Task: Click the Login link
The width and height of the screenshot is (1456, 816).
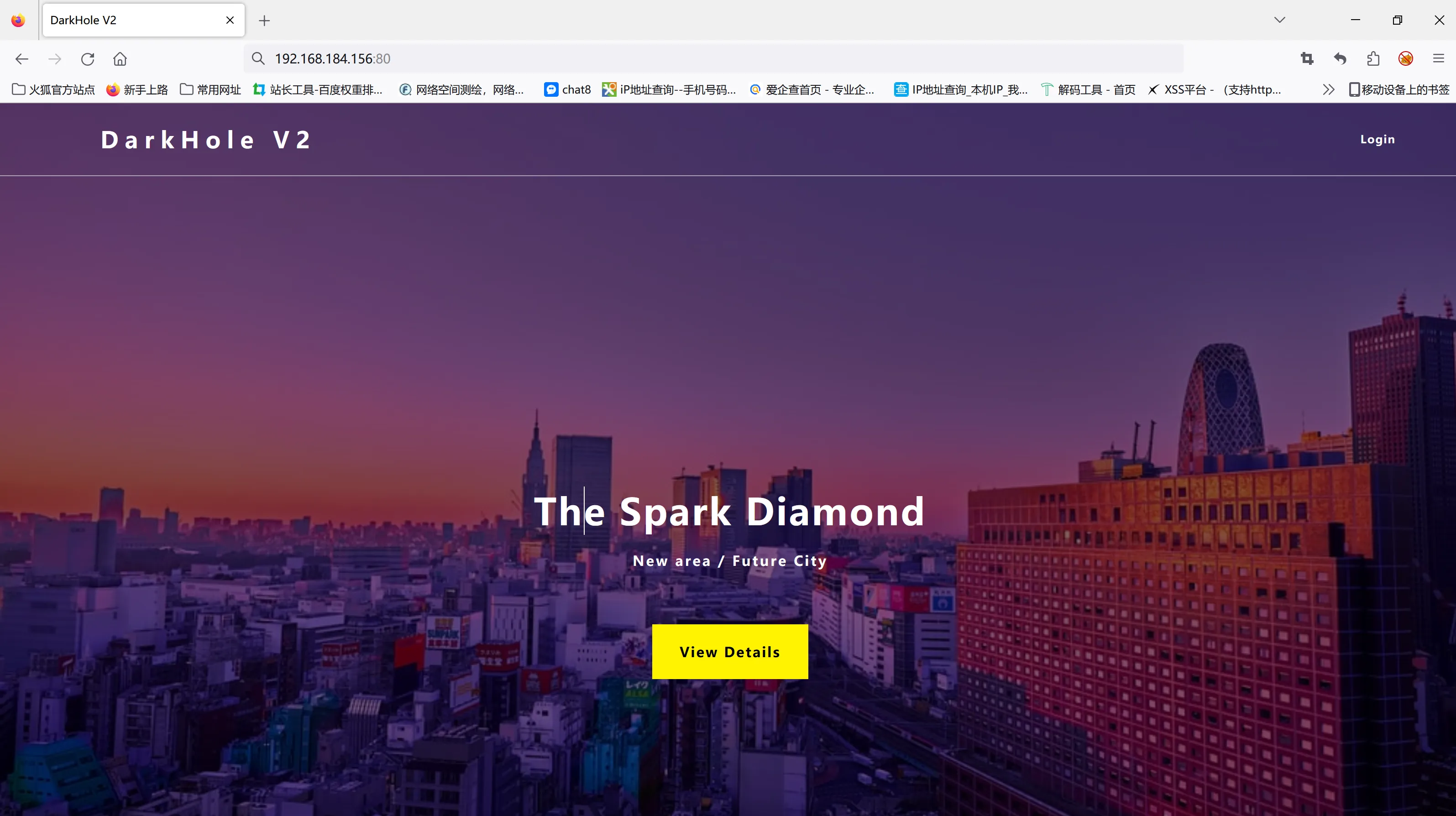Action: [x=1377, y=140]
